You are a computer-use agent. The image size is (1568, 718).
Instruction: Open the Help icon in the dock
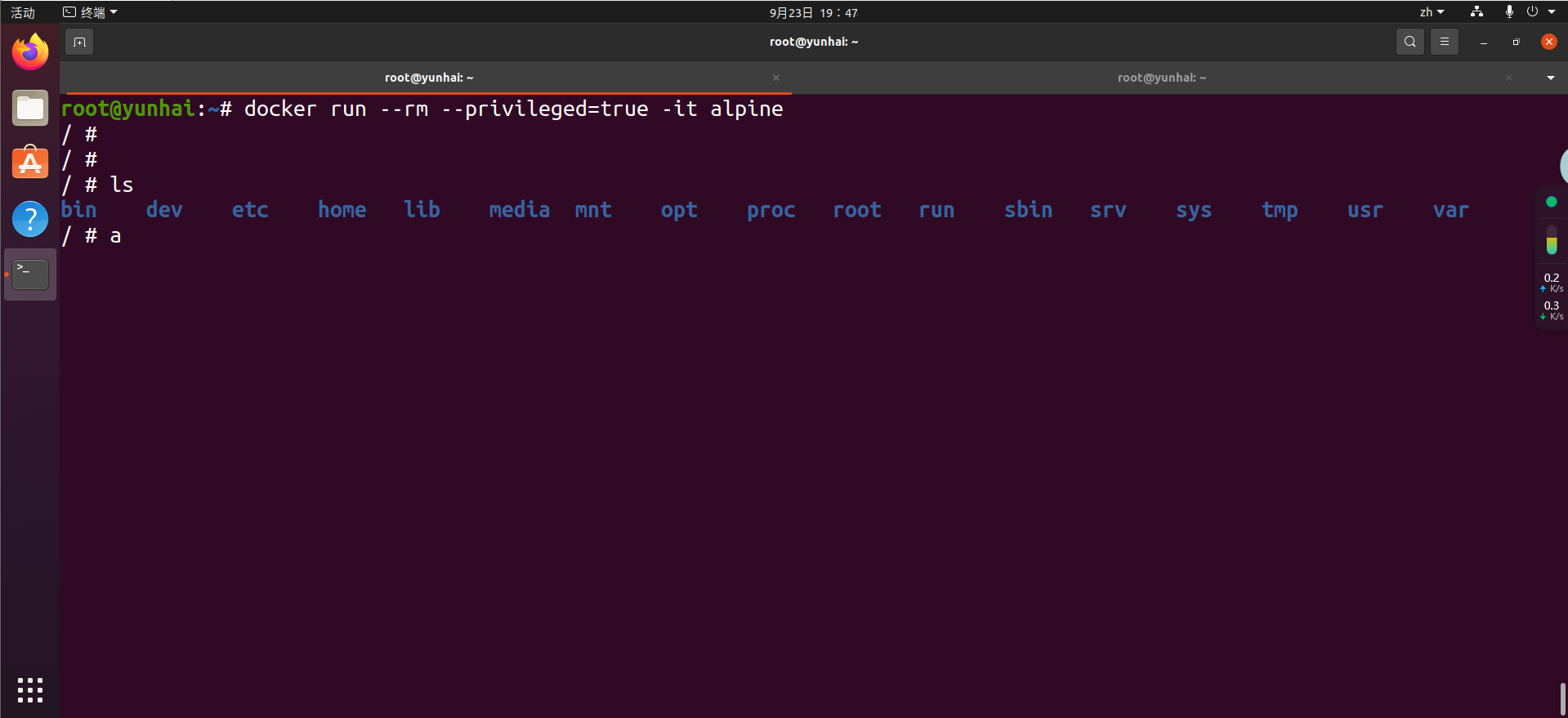(x=30, y=219)
